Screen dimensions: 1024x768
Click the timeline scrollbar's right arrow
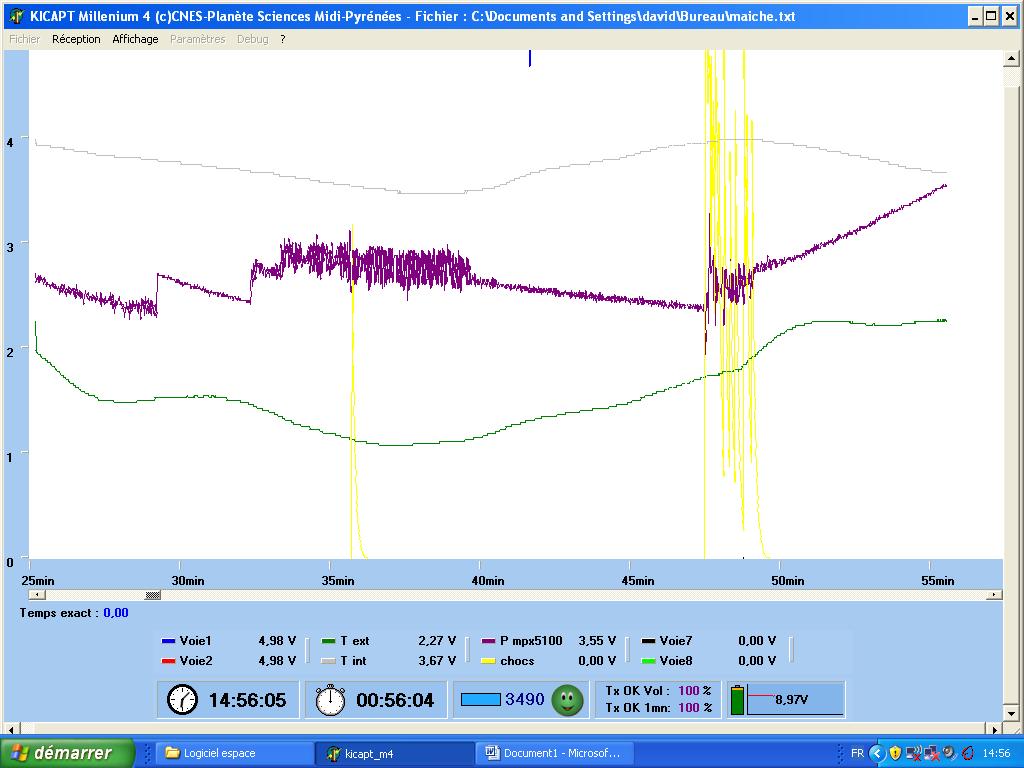993,595
